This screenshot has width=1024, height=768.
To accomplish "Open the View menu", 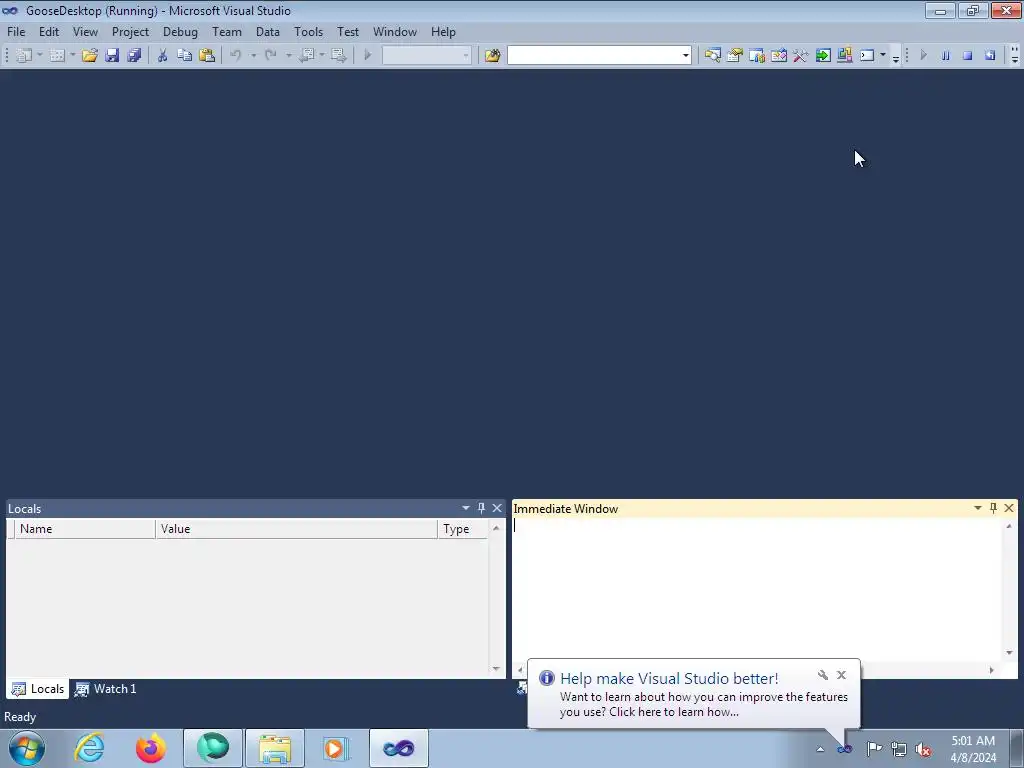I will pos(85,32).
